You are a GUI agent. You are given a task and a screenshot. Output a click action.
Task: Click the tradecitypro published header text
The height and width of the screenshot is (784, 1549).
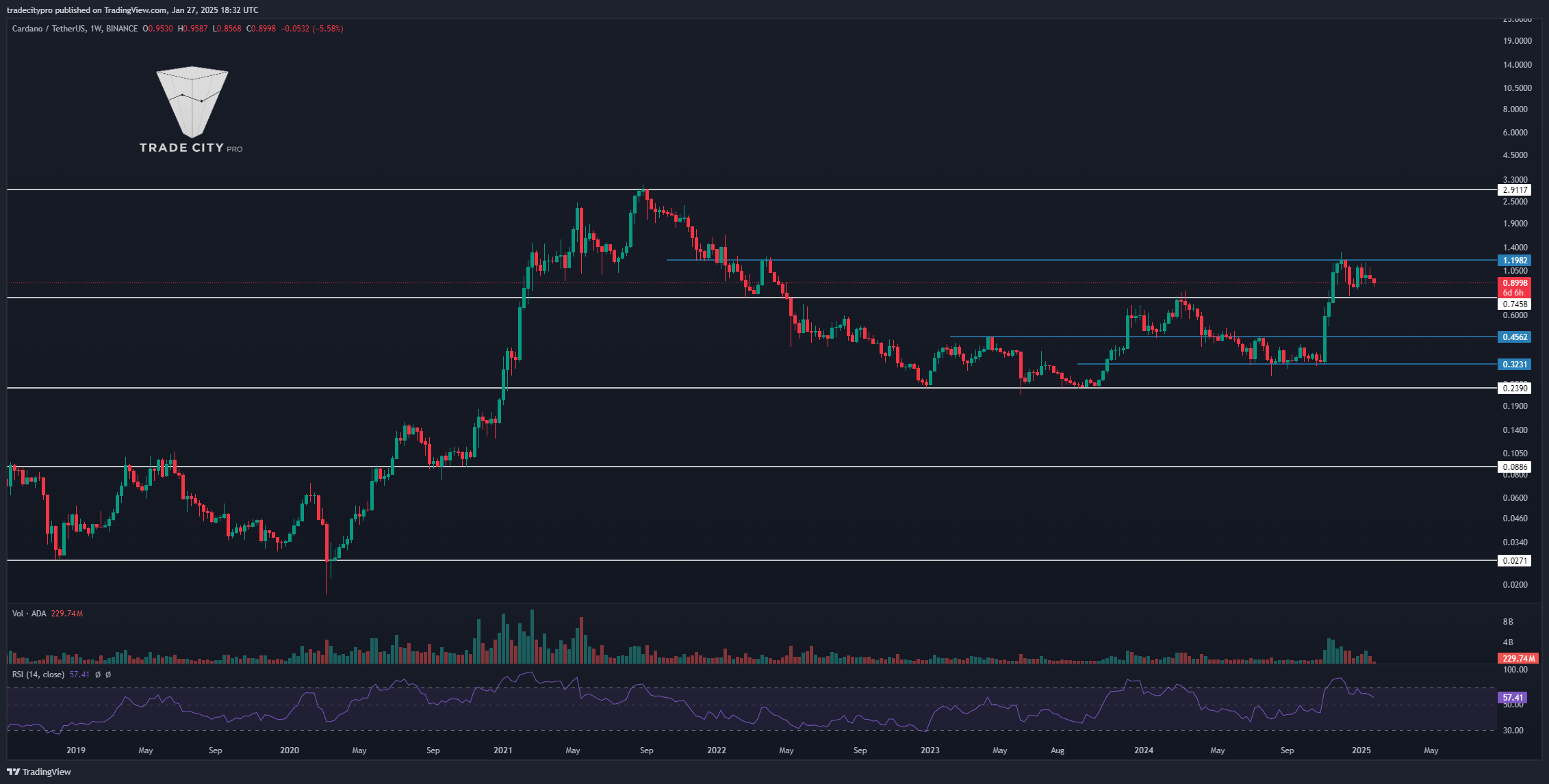(x=132, y=10)
